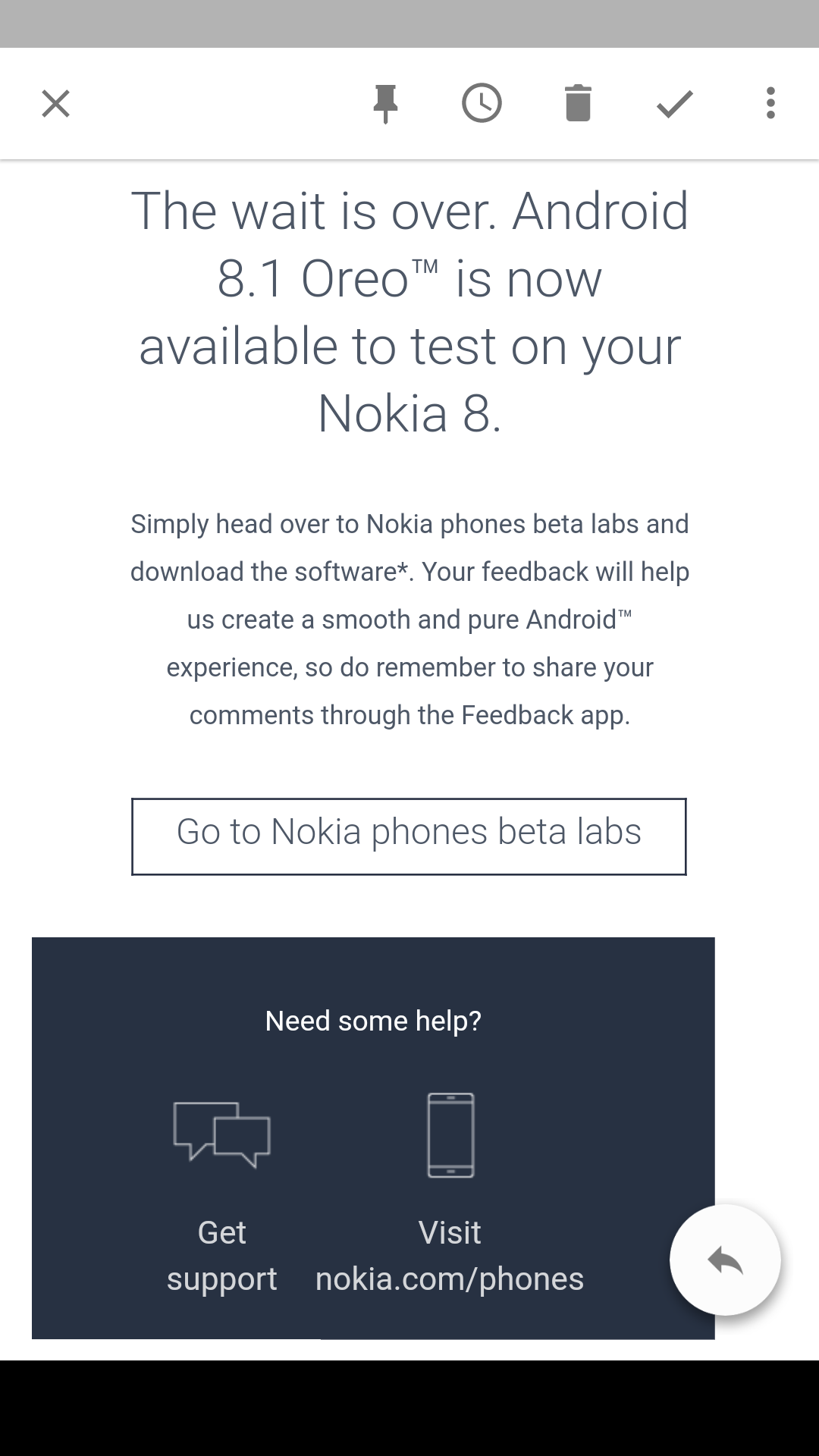Tap the 'Simply head over' paragraph's first line
This screenshot has width=819, height=1456.
pos(409,524)
